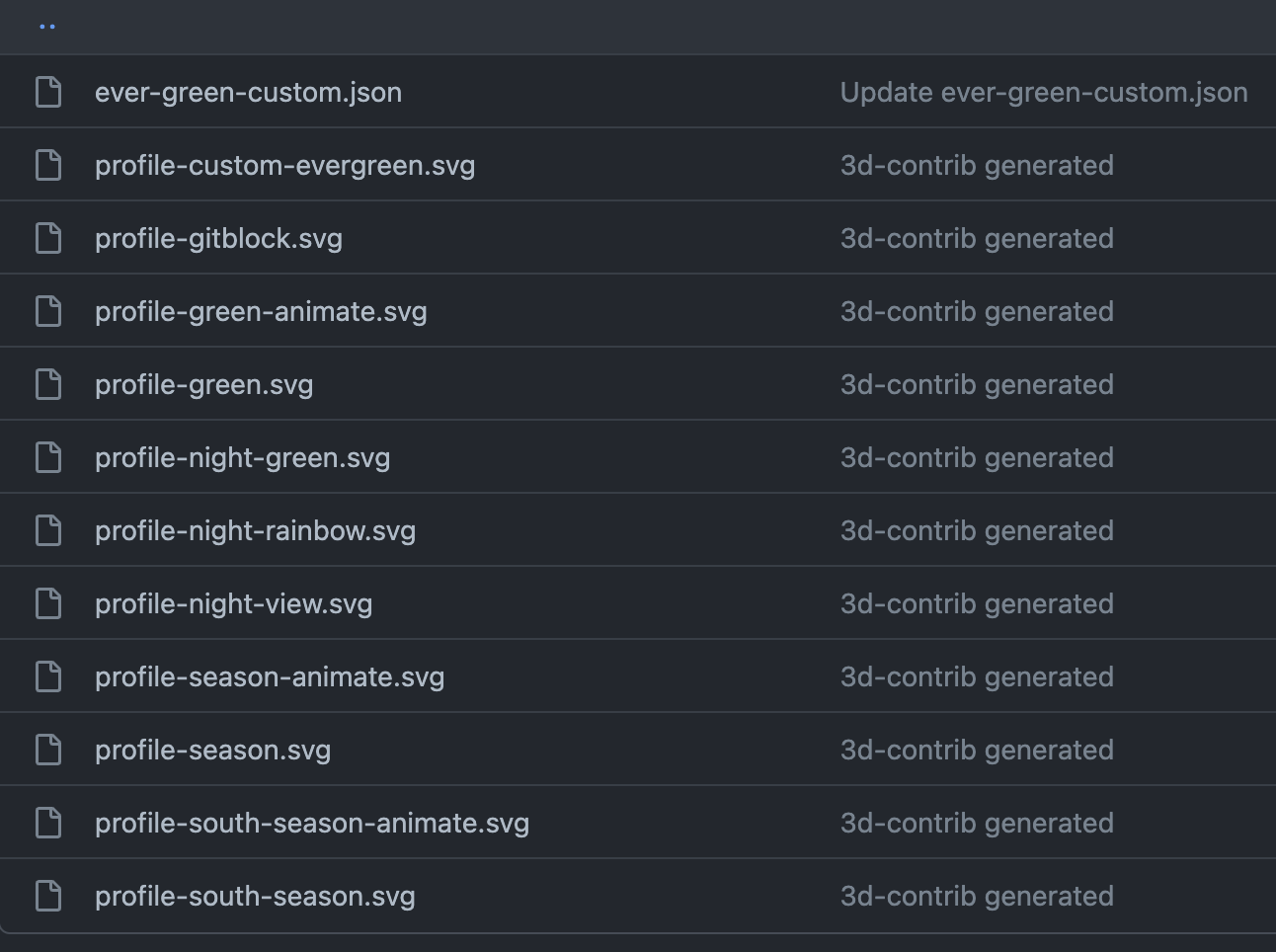Image resolution: width=1276 pixels, height=952 pixels.
Task: Click 3d-contrib generated for profile-south-season.svg
Action: [x=976, y=895]
